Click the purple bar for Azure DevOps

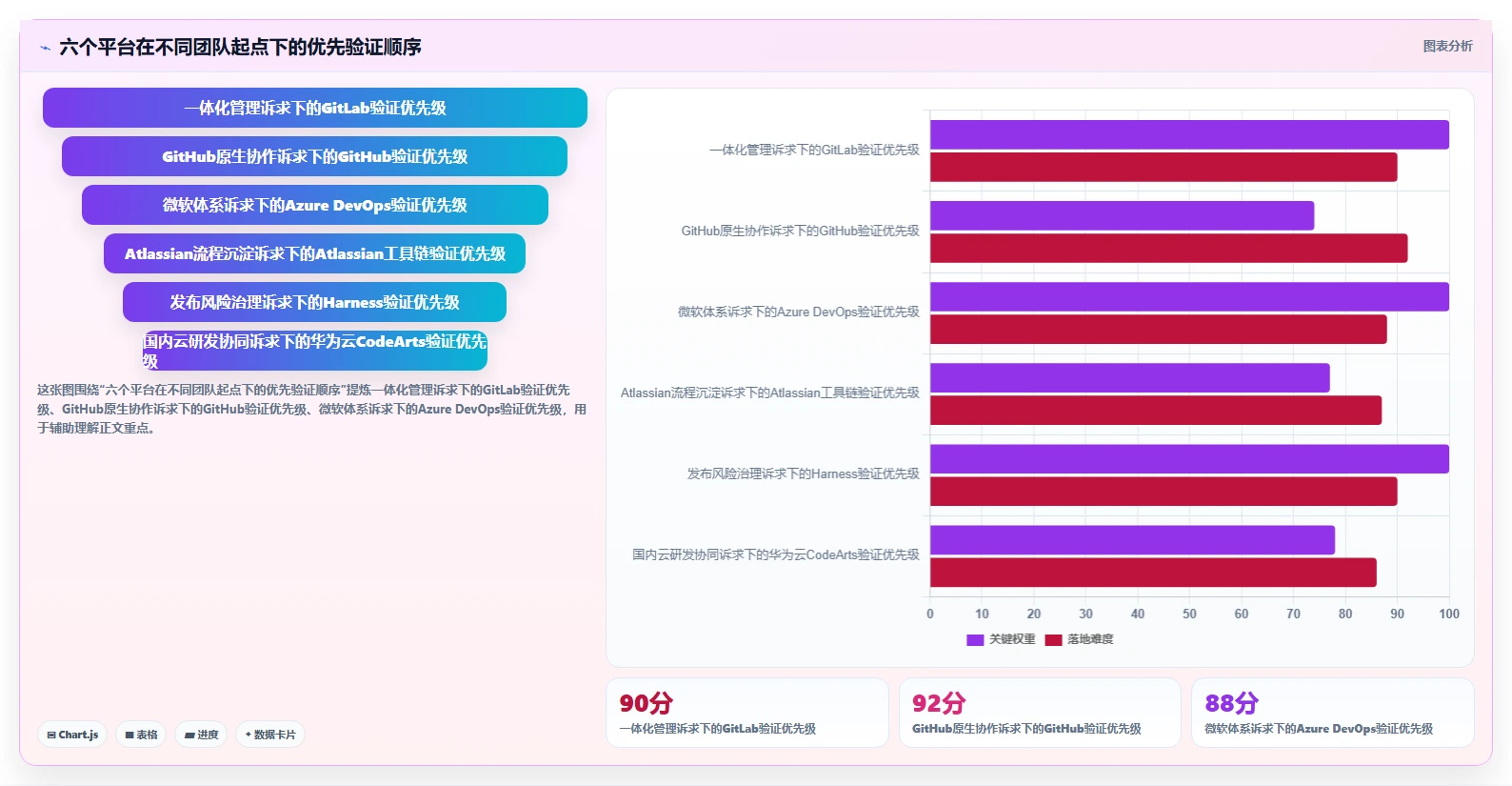click(1189, 296)
